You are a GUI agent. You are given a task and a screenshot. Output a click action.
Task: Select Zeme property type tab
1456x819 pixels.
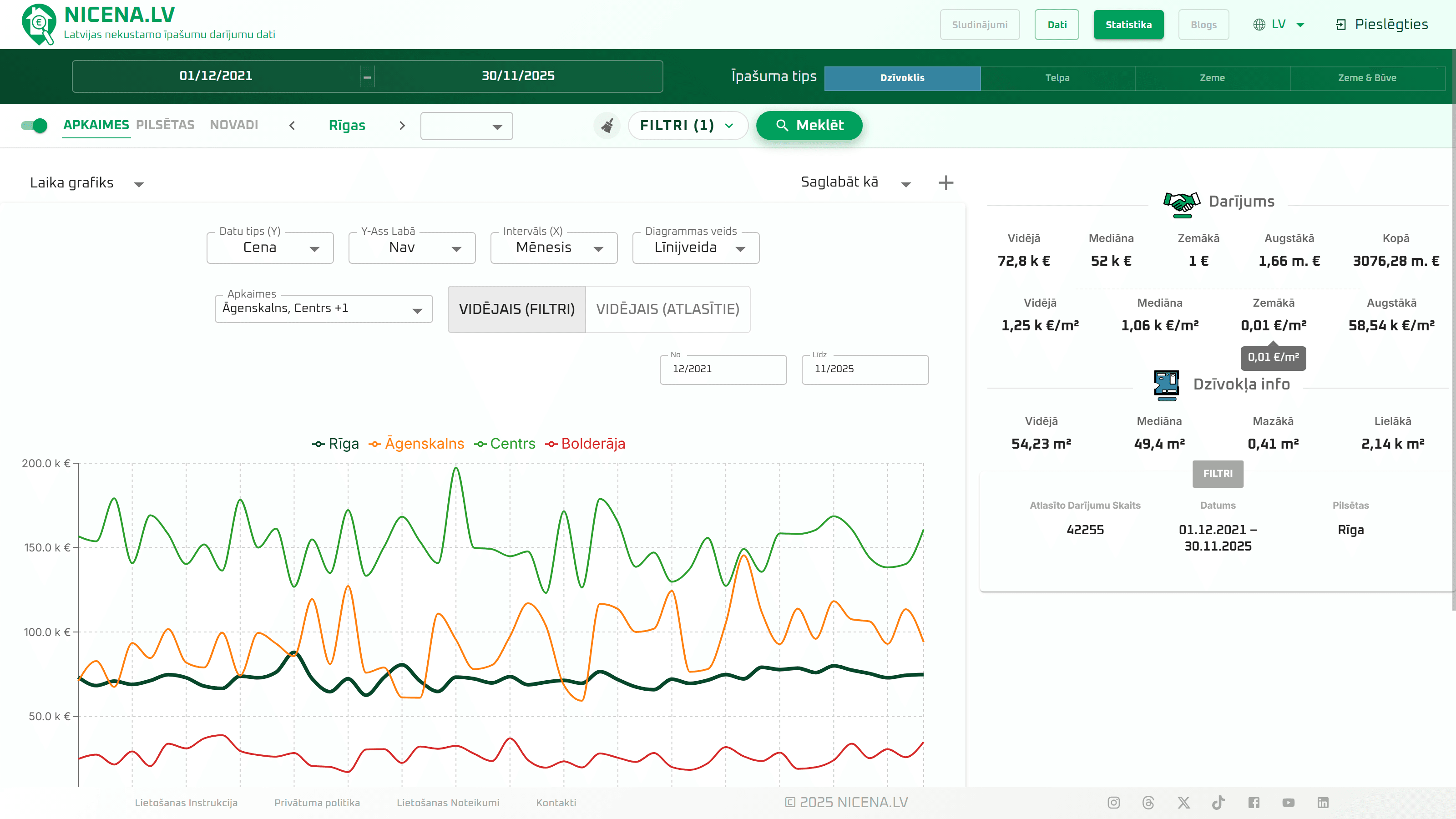tap(1213, 78)
